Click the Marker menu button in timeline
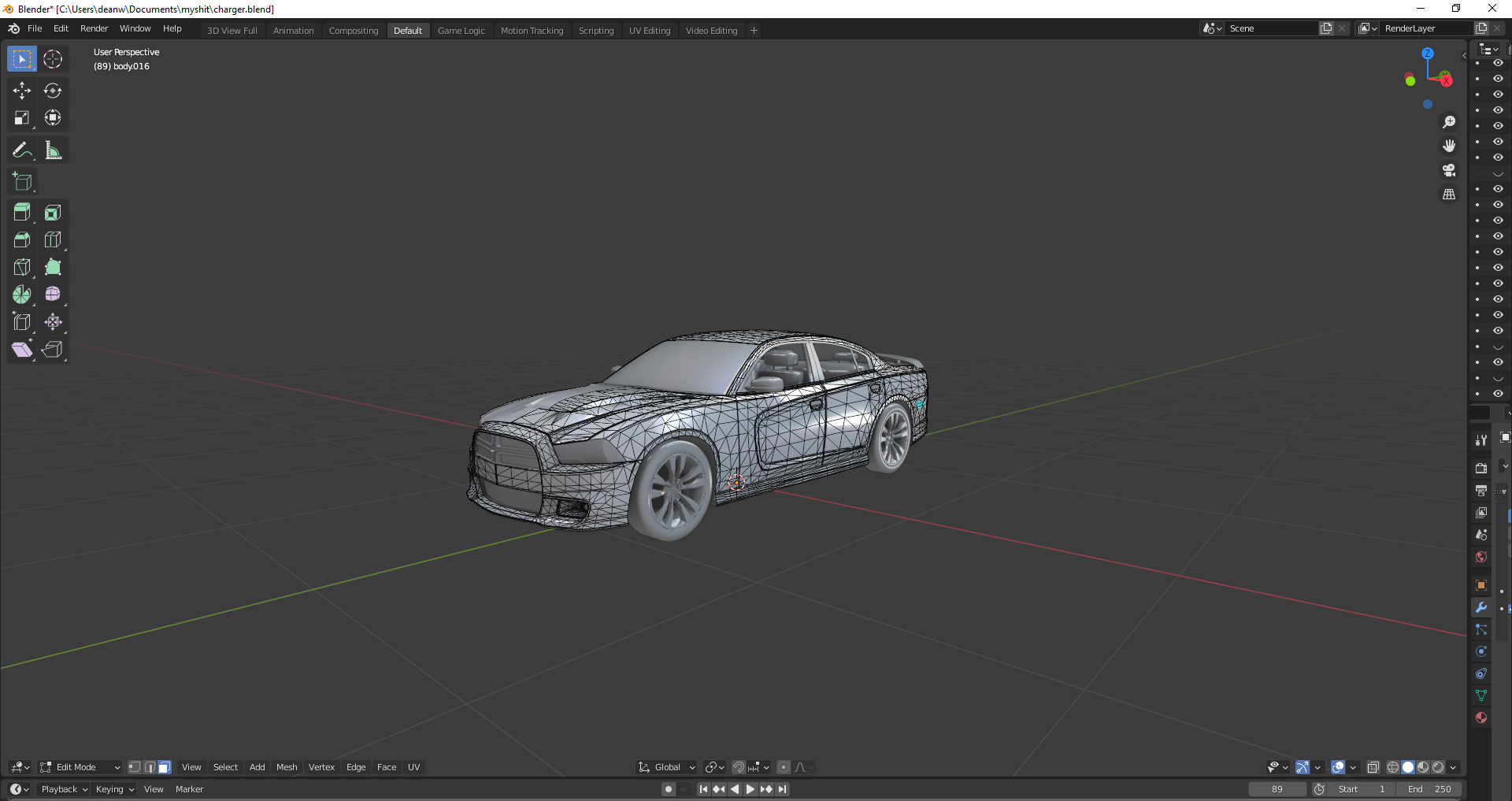 [189, 789]
